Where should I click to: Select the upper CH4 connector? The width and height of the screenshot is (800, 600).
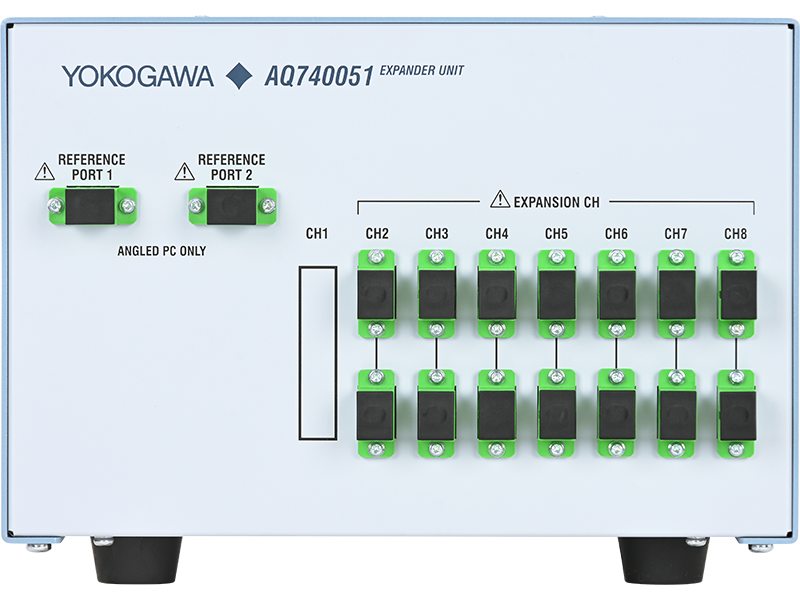[x=496, y=293]
